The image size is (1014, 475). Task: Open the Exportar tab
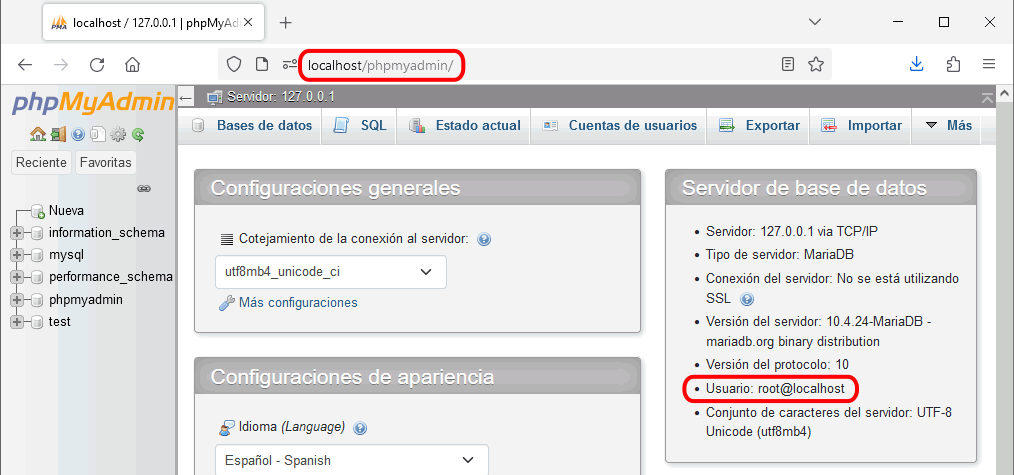point(759,125)
